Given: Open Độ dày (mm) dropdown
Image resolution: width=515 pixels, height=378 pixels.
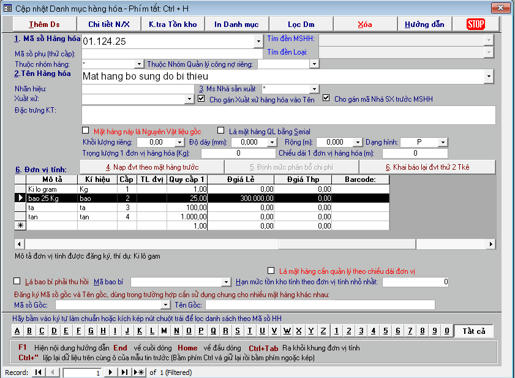Looking at the screenshot, I should pos(272,142).
